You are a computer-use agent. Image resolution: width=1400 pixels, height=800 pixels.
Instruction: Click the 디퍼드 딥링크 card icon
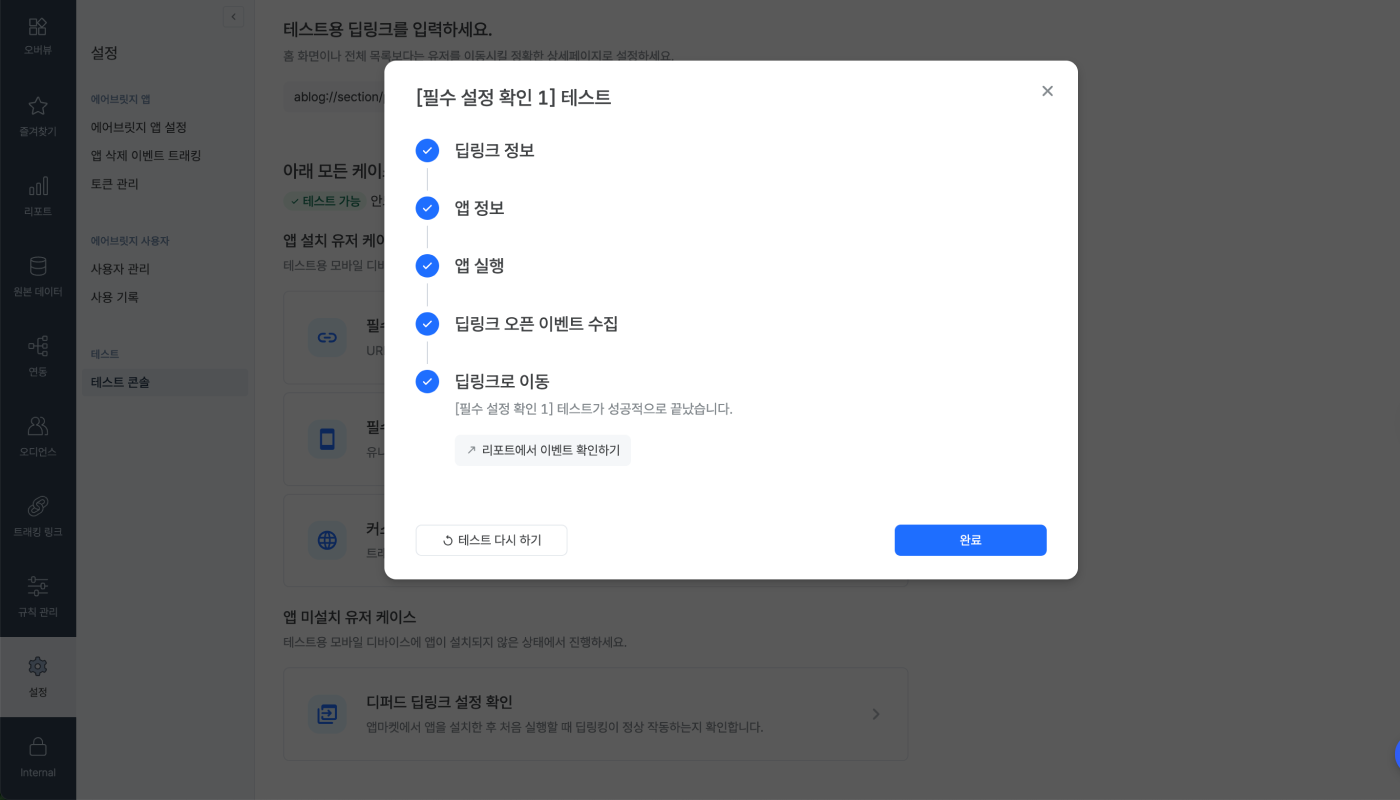click(327, 714)
